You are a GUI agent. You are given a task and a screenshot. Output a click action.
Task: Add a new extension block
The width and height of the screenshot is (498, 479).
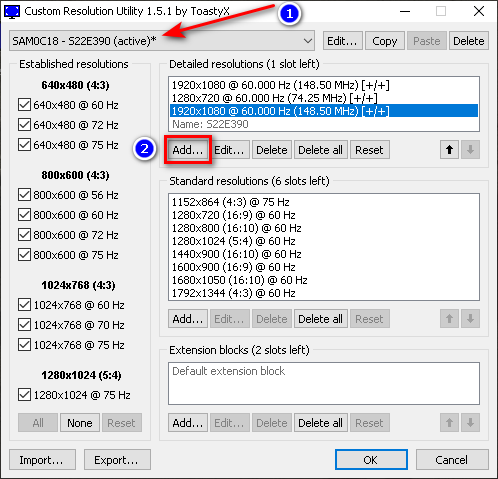188,423
